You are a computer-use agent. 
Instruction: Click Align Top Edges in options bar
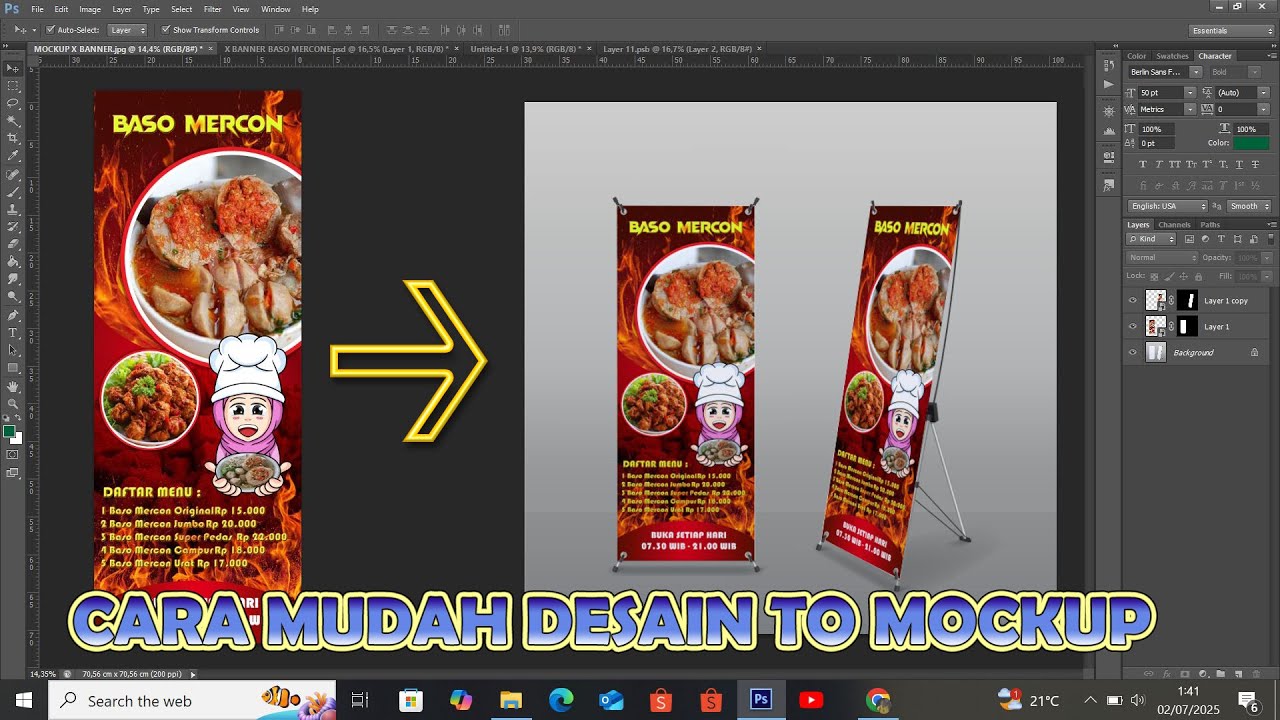click(x=280, y=30)
